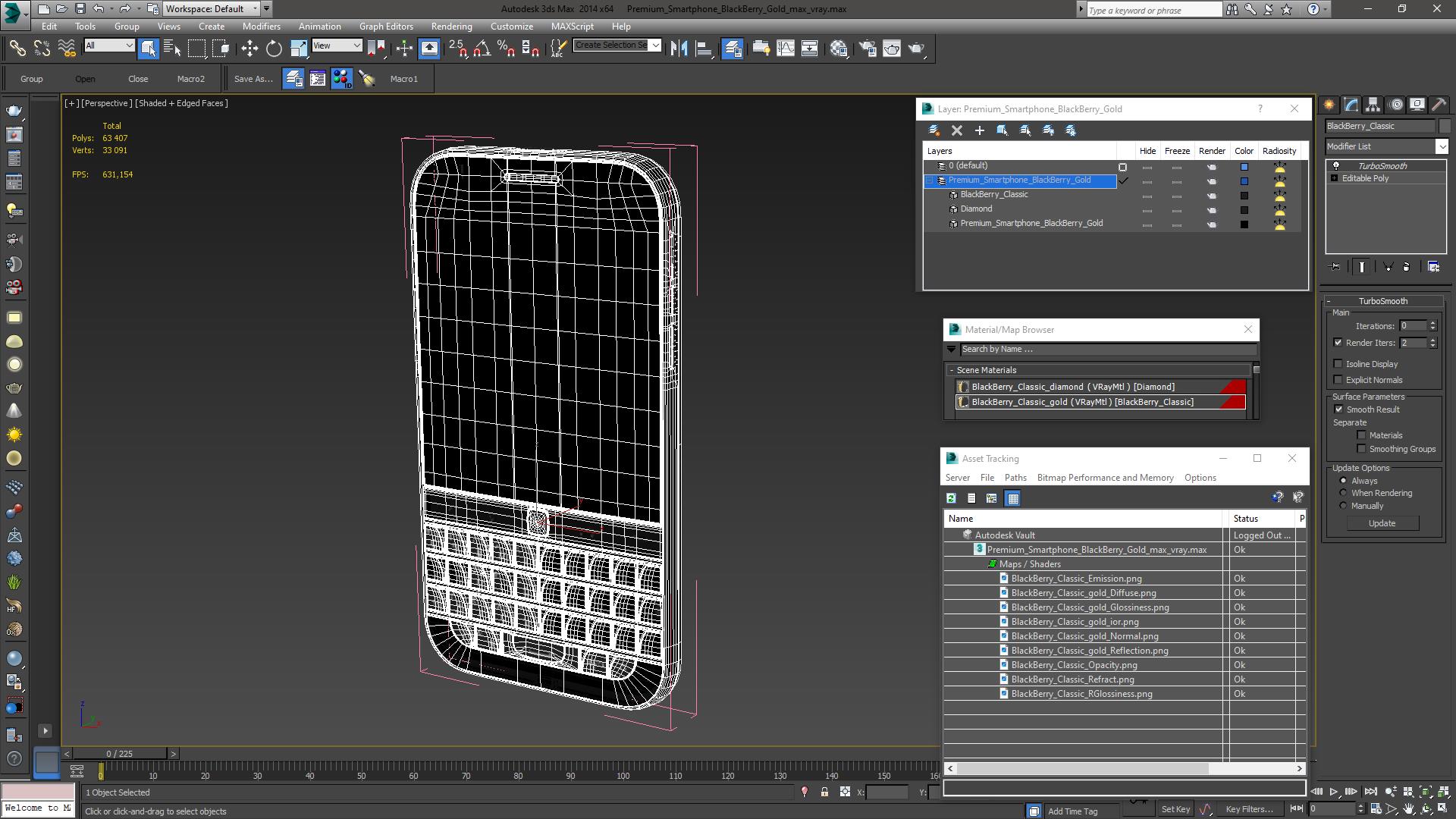The width and height of the screenshot is (1456, 819).
Task: Enable the Explicit Normals checkbox
Action: (x=1338, y=380)
